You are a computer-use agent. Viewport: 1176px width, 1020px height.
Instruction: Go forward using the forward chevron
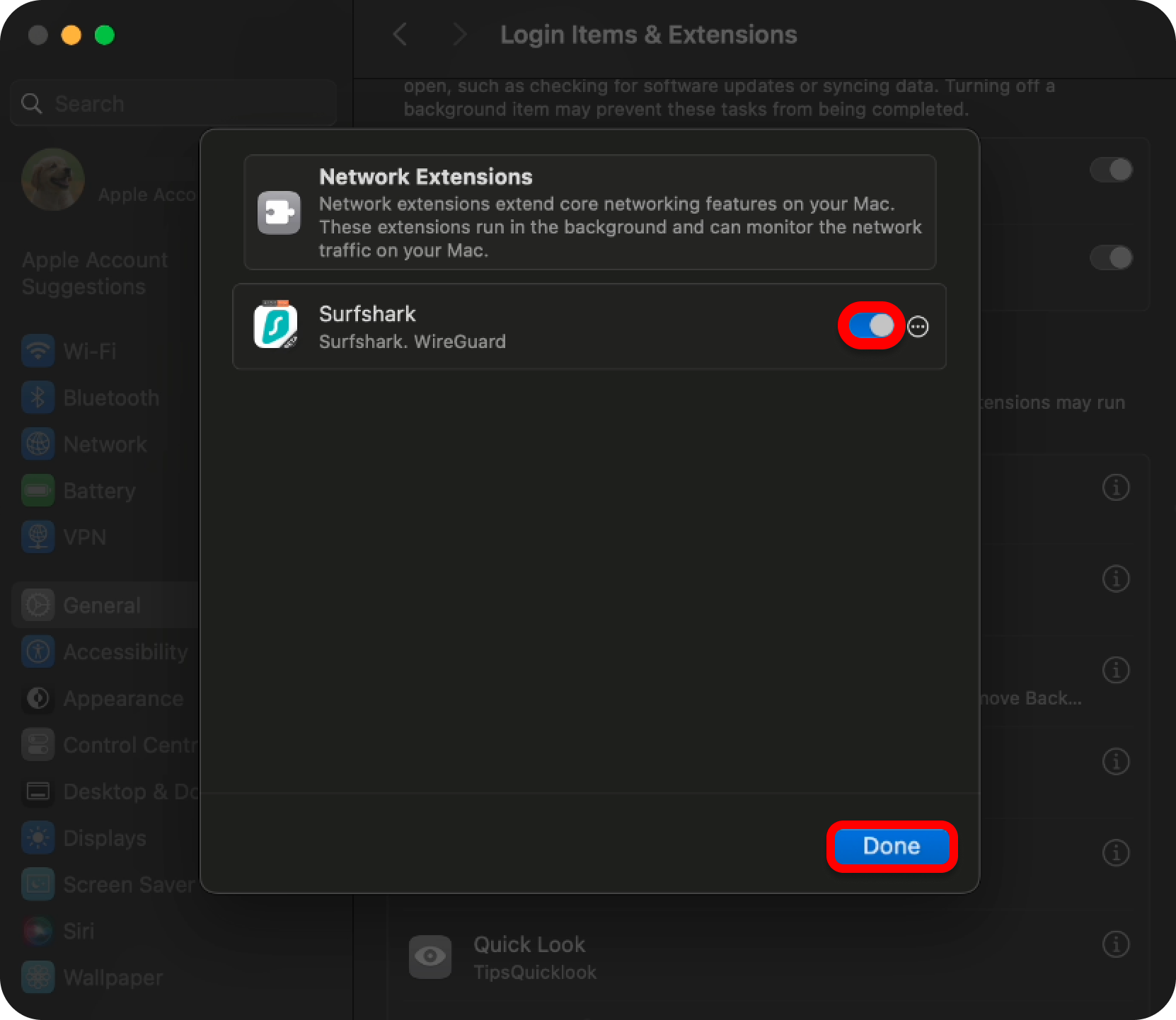[459, 34]
